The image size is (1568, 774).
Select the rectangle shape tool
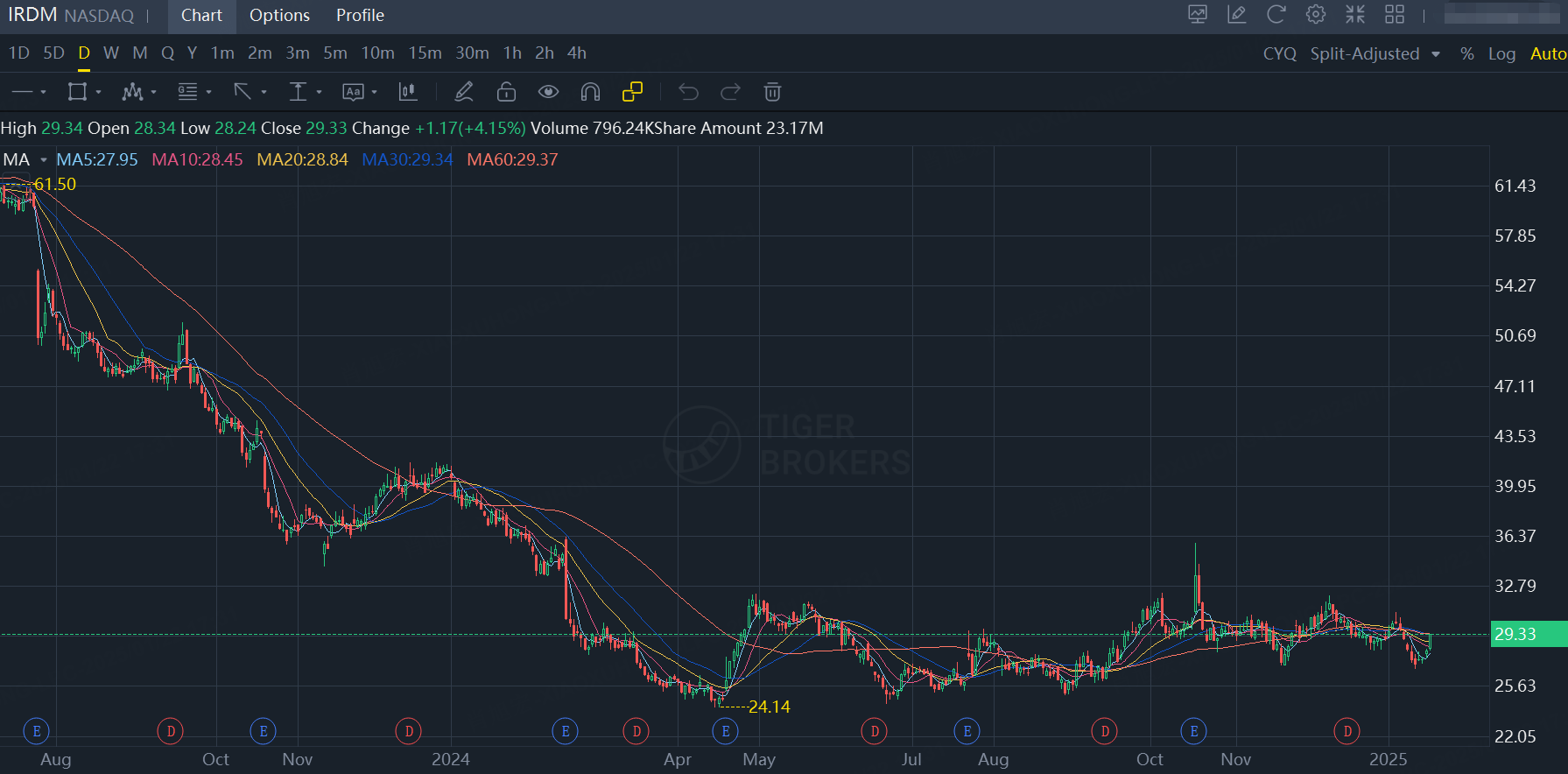pos(77,92)
